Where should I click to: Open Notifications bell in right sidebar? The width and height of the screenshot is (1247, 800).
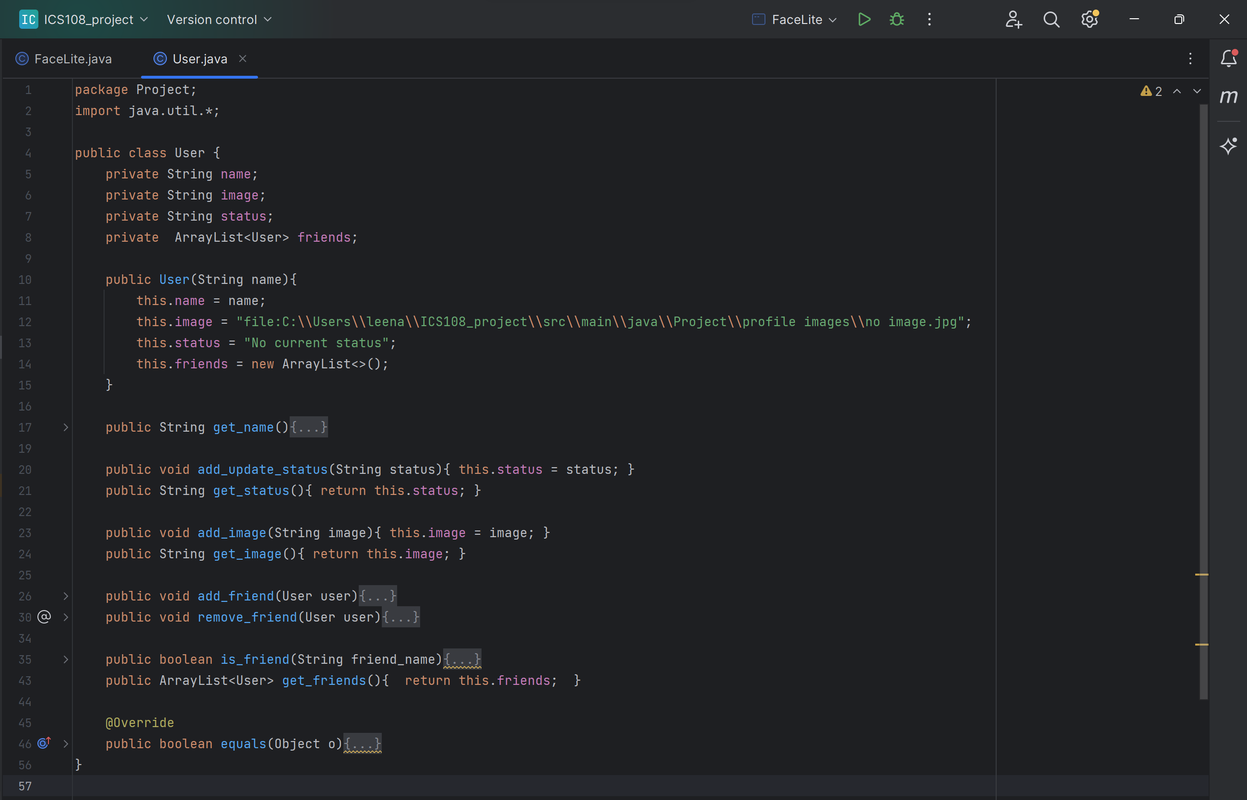[1229, 59]
